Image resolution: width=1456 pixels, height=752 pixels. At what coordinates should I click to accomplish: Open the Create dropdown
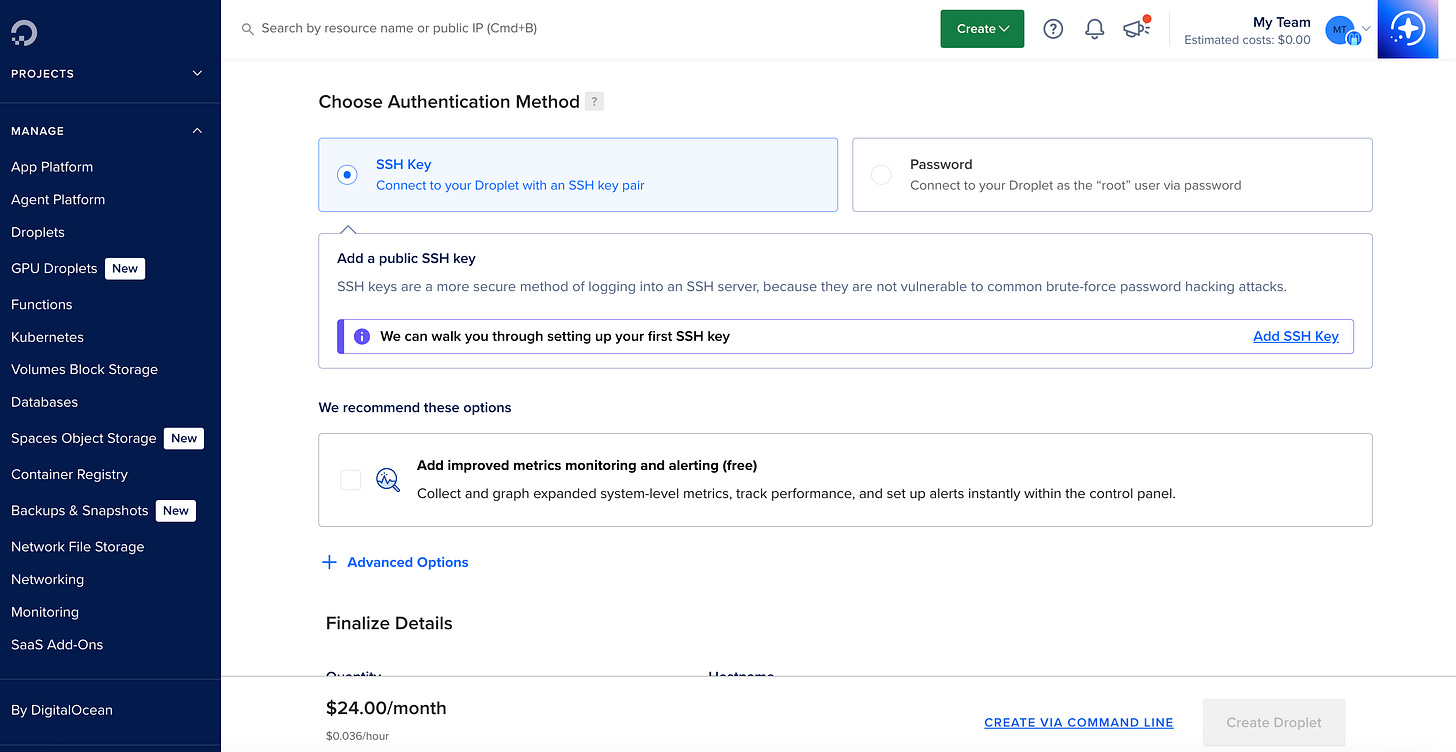pos(982,29)
